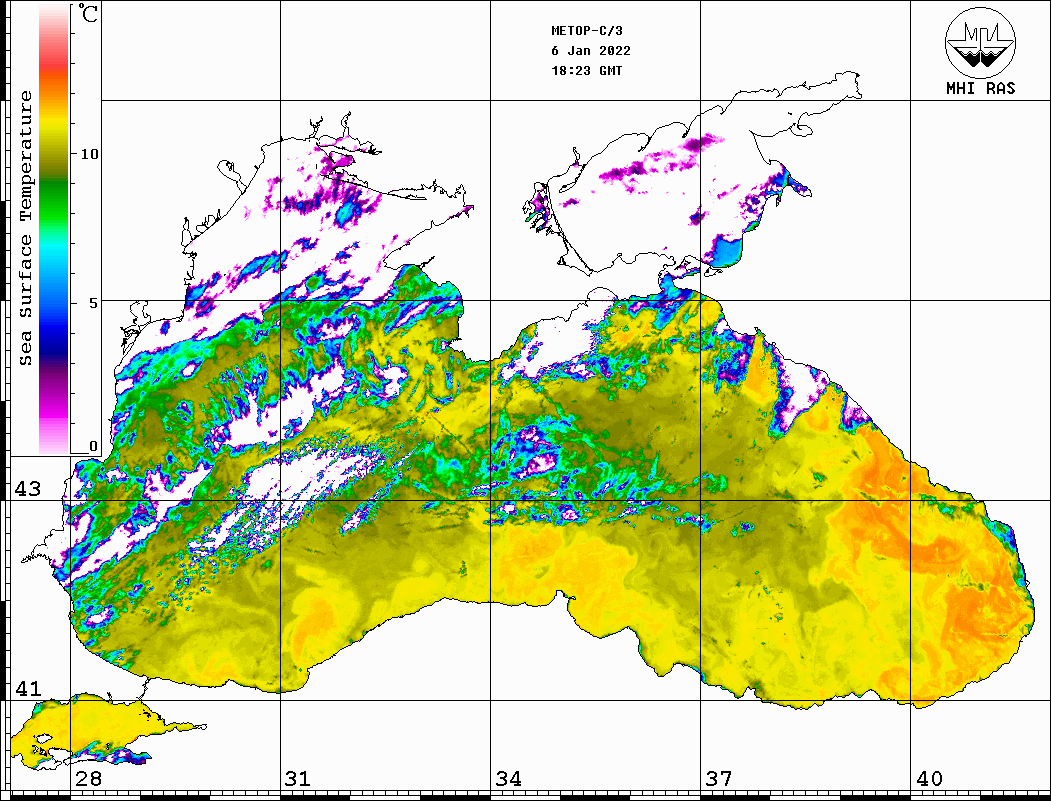Click the 18:23 GMT time label
1051x801 pixels.
586,70
